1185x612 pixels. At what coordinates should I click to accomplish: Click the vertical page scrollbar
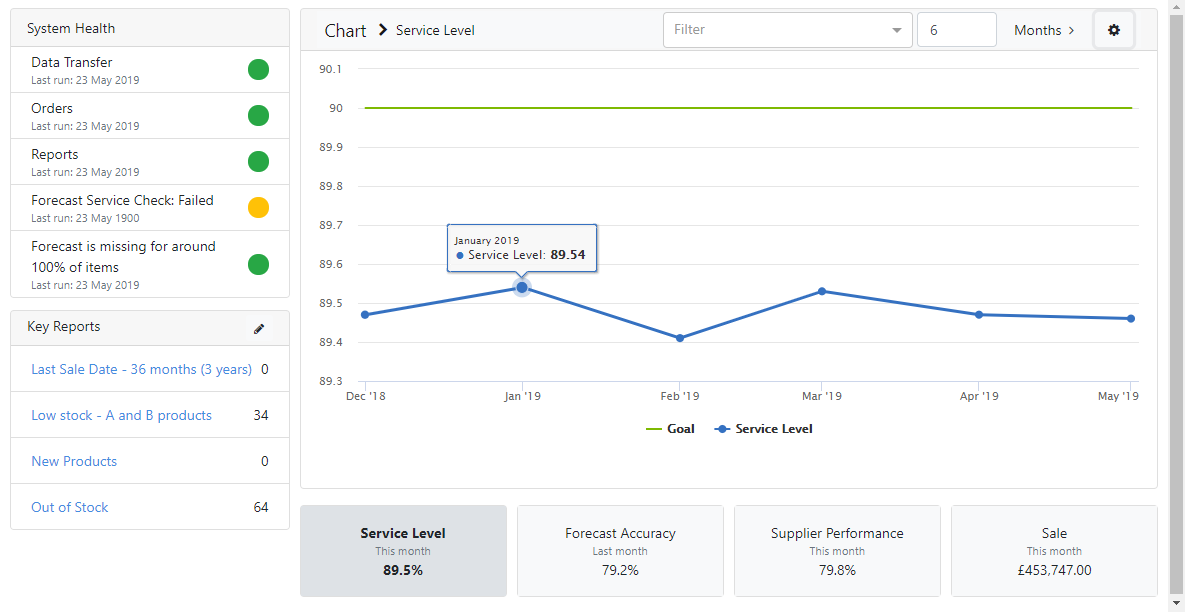(x=1176, y=300)
